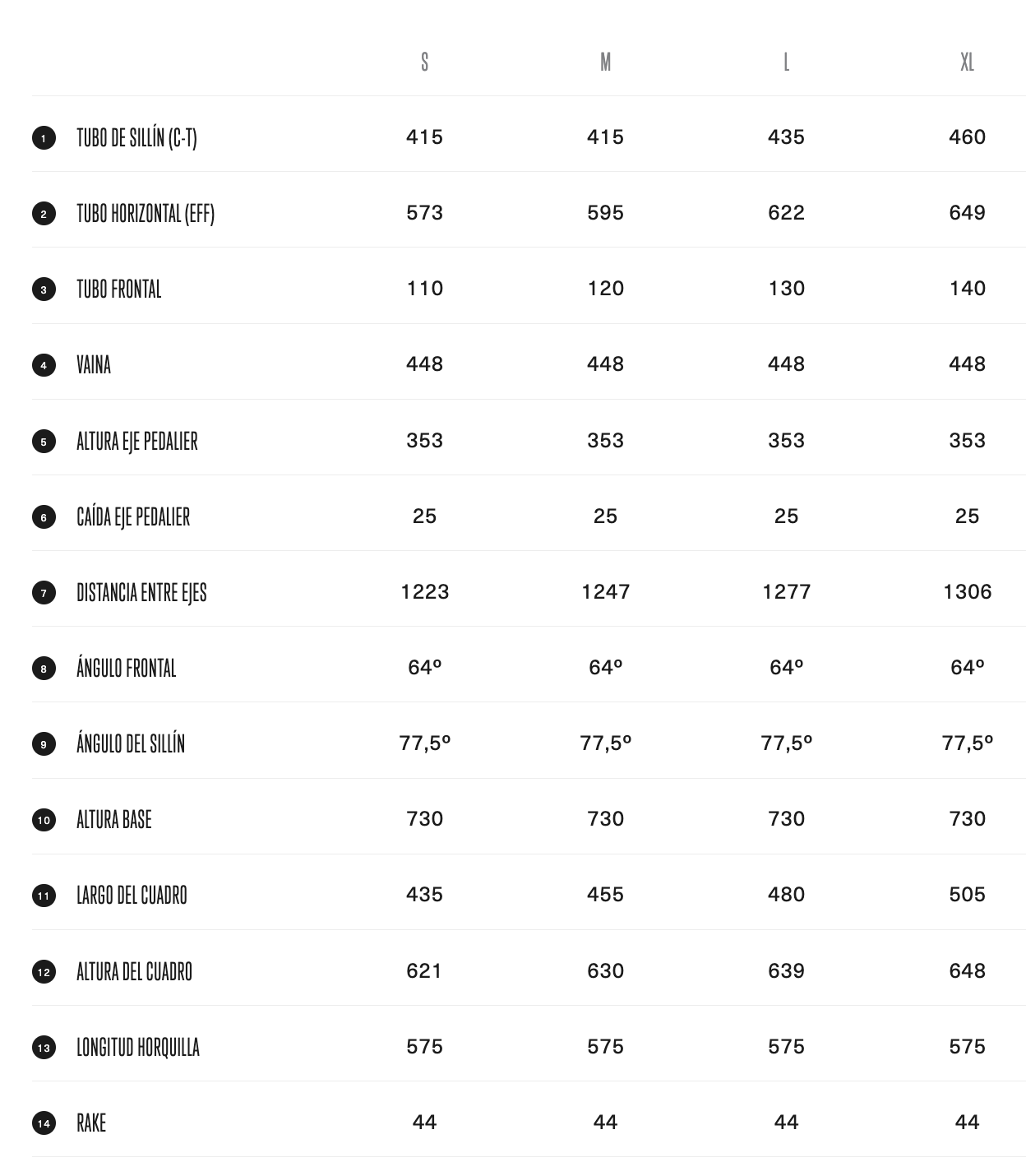This screenshot has width=1026, height=1176.
Task: Select the number 8 badge for Ángulo frontal
Action: click(x=44, y=669)
